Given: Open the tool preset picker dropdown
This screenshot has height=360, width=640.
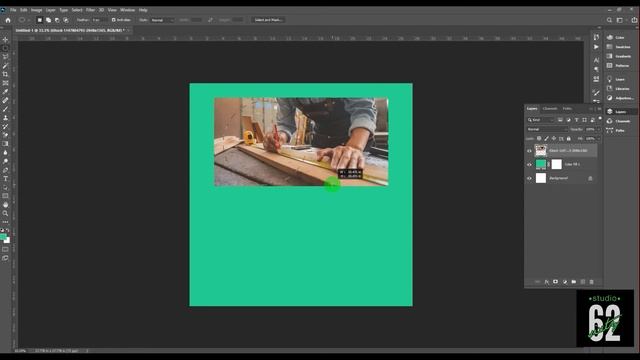Looking at the screenshot, I should tap(24, 20).
